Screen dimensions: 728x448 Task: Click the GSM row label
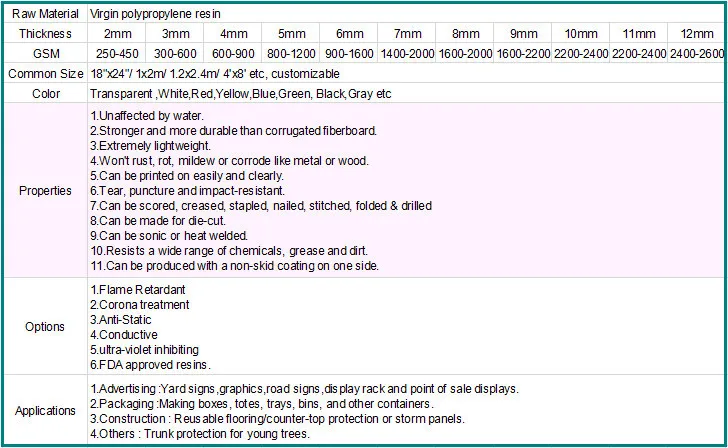(45, 52)
